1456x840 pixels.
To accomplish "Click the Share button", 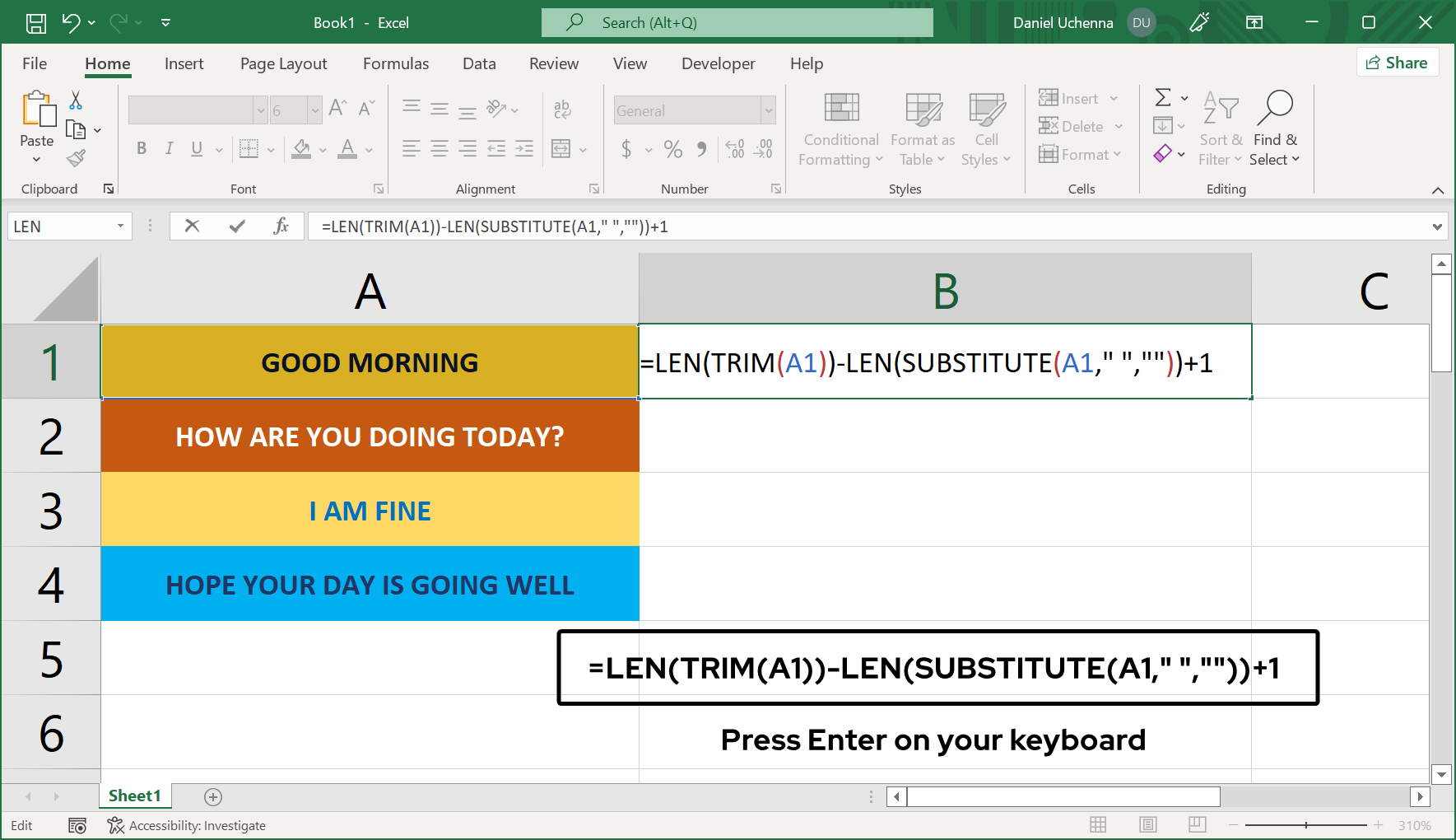I will (1397, 62).
